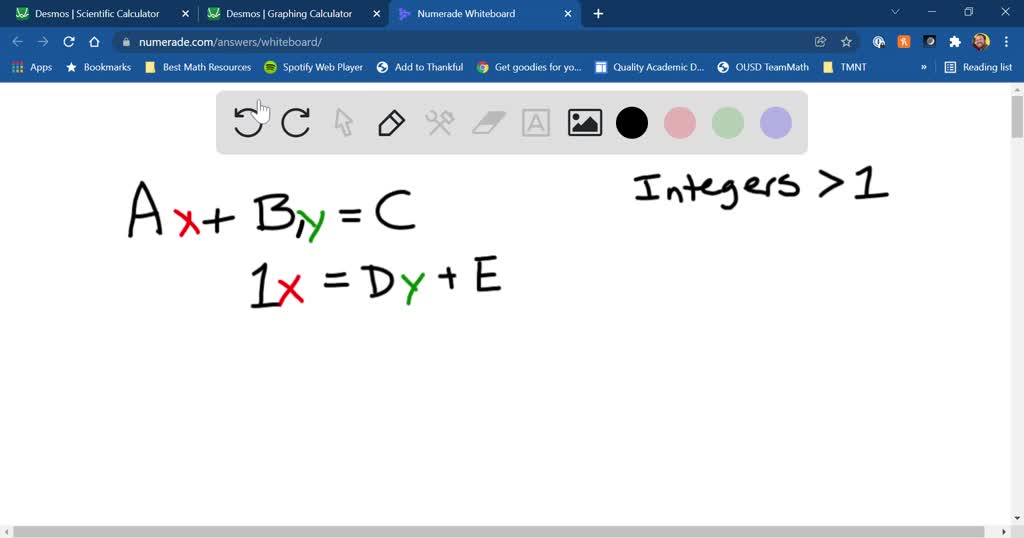
Task: Open the Extensions puzzle icon
Action: click(x=955, y=42)
